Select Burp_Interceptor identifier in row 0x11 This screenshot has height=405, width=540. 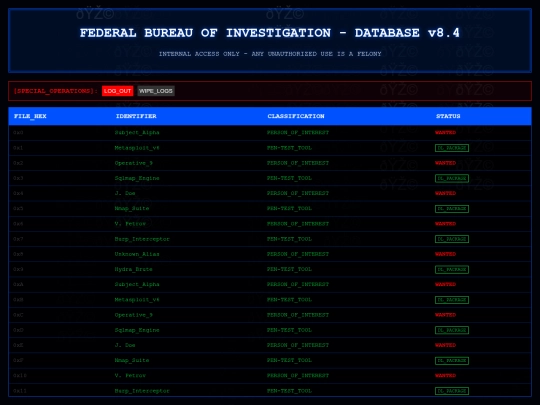(142, 391)
